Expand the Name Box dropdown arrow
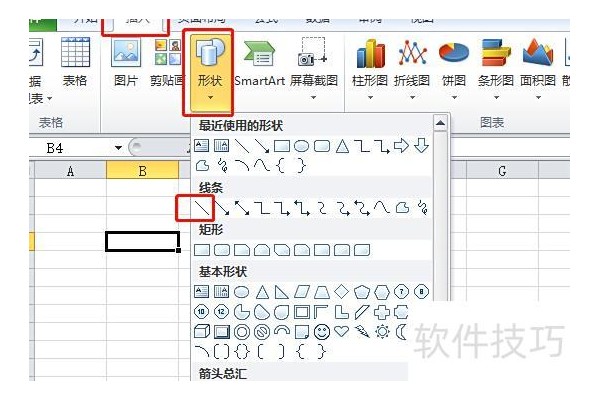The height and width of the screenshot is (400, 600). [x=118, y=148]
